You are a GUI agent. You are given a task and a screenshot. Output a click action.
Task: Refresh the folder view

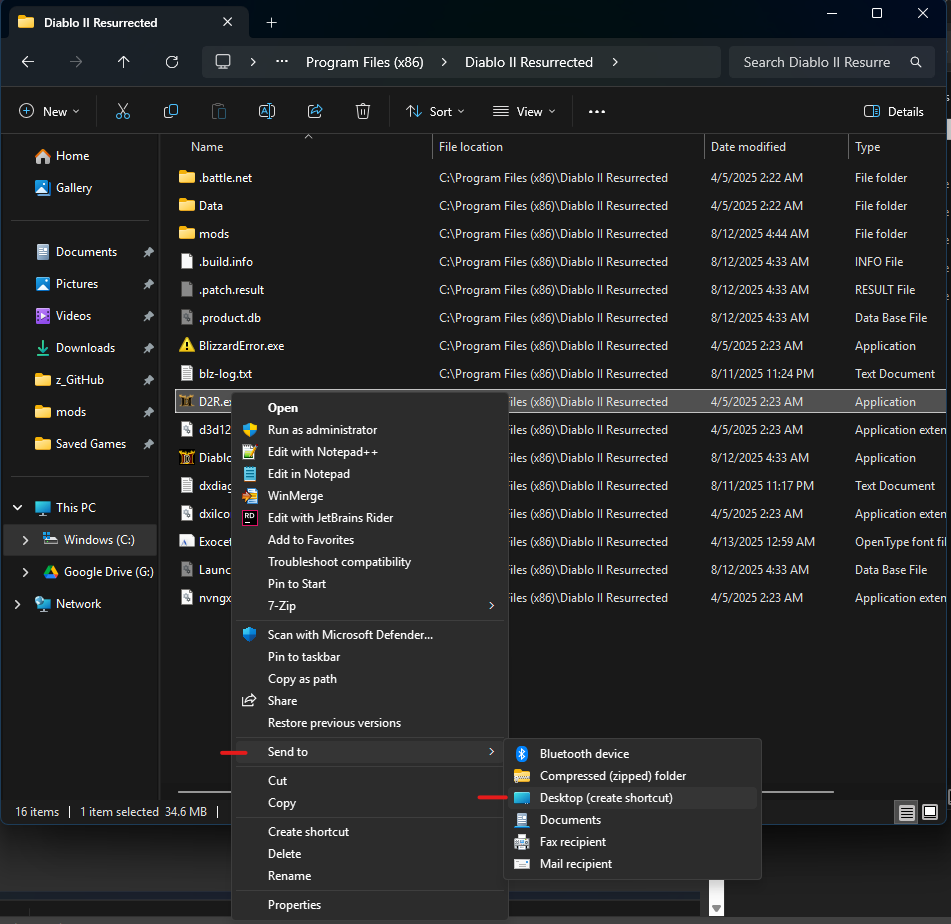(172, 62)
